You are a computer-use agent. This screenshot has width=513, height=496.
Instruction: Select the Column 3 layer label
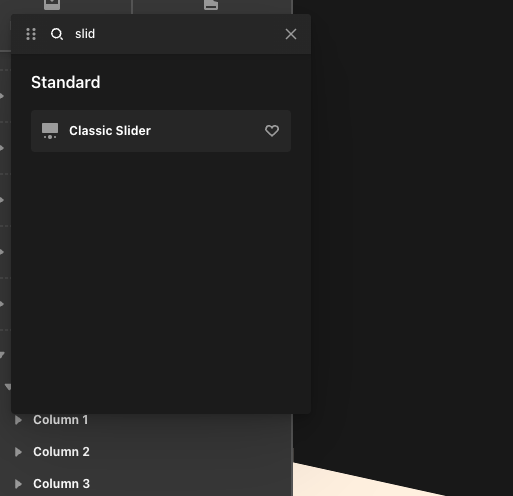[x=61, y=484]
